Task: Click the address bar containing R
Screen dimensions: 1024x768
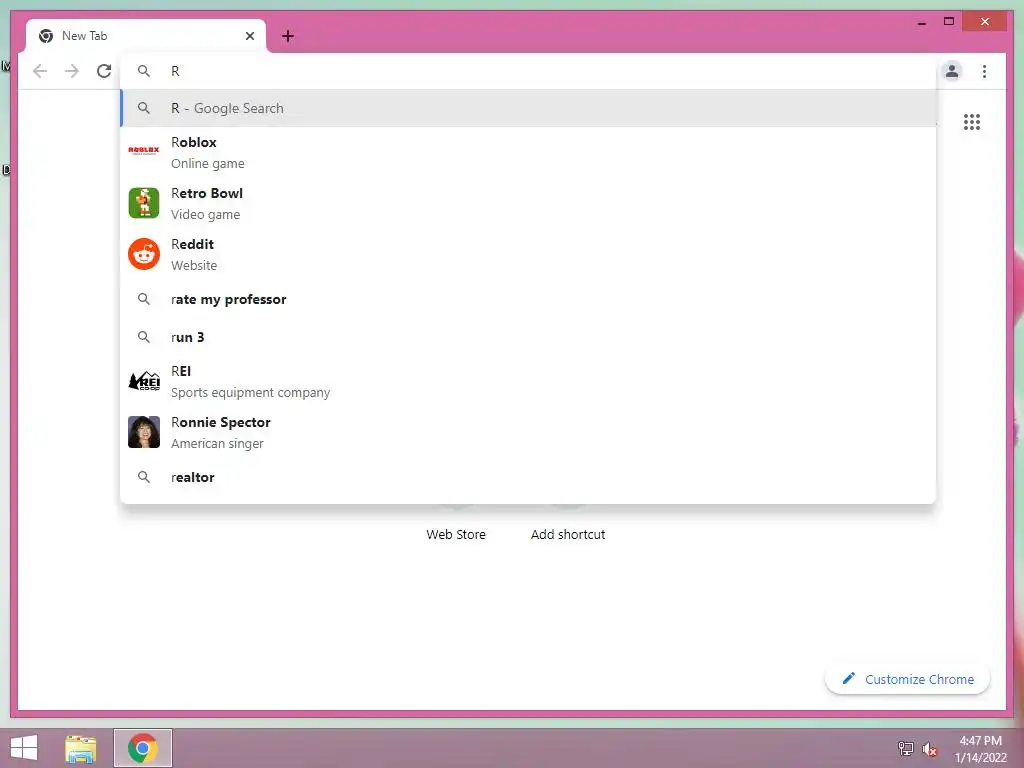Action: point(528,71)
